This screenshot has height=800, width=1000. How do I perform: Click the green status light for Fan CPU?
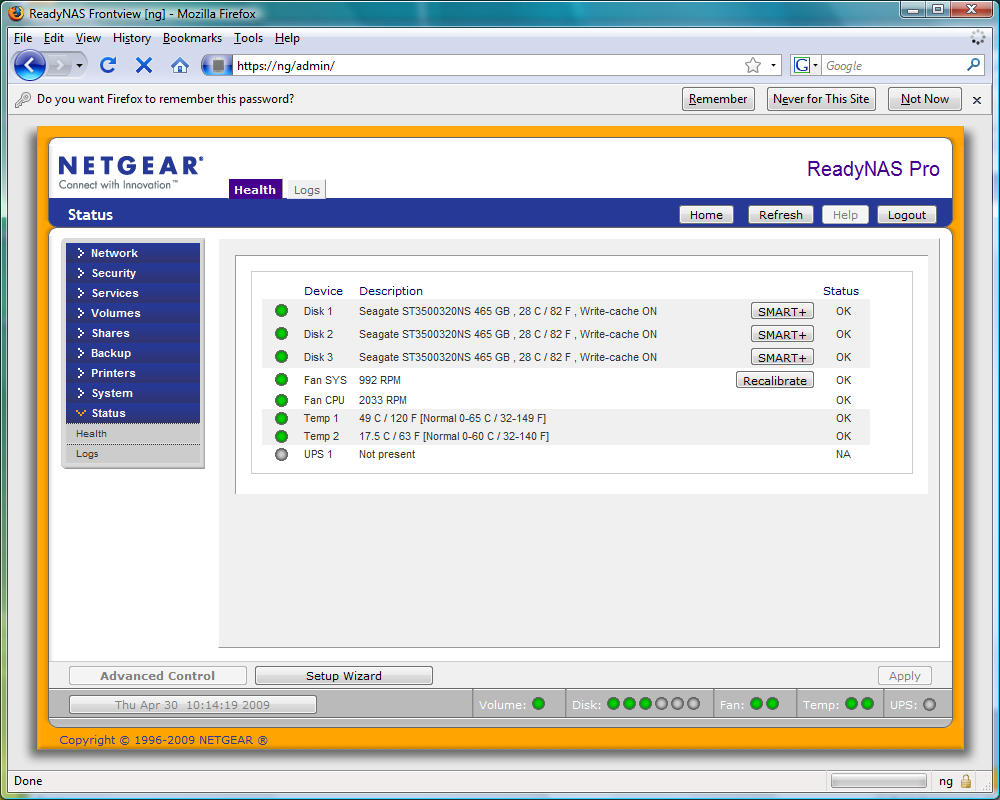(281, 400)
